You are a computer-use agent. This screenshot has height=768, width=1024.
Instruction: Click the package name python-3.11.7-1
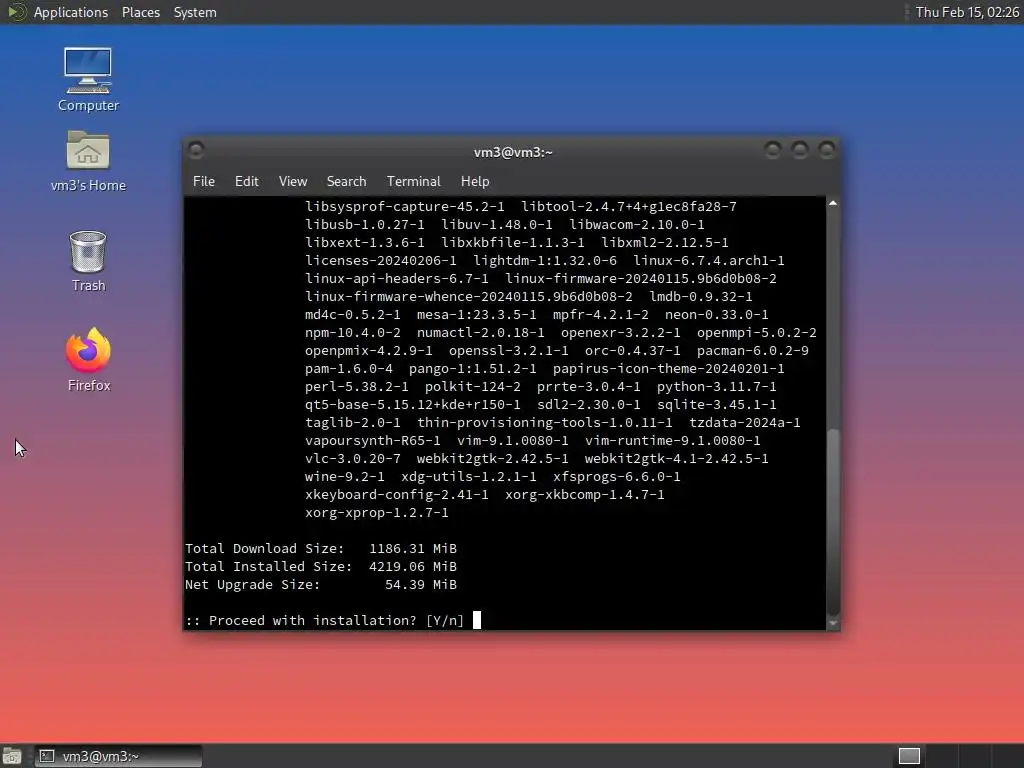point(716,387)
